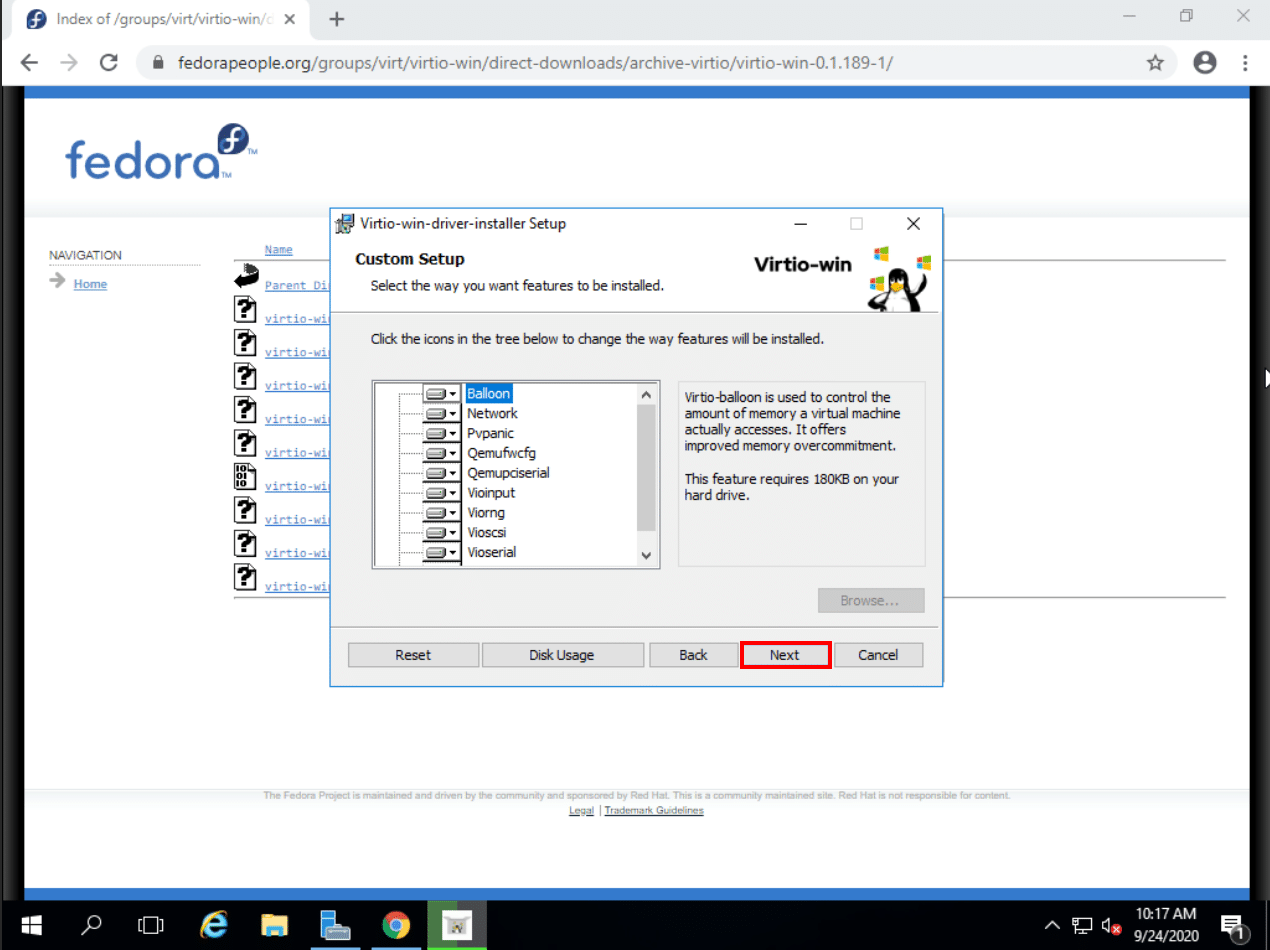Open the Qemufwcfg feature install-state dropdown
Image resolution: width=1270 pixels, height=950 pixels.
442,453
